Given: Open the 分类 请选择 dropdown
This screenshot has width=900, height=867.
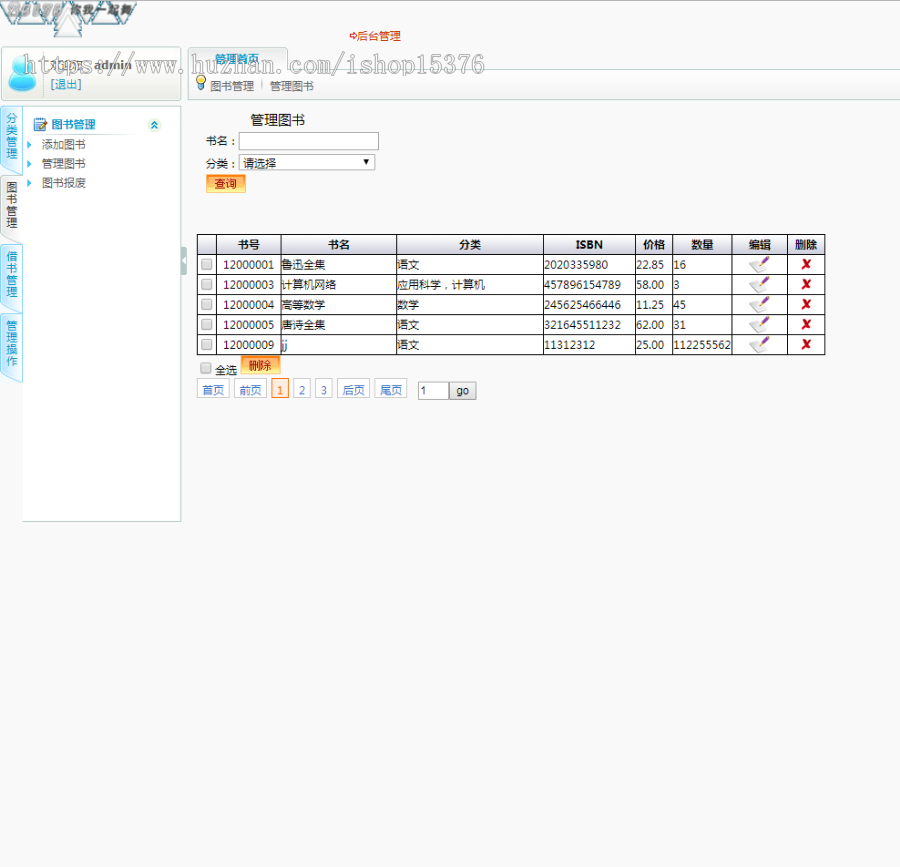Looking at the screenshot, I should click(x=307, y=162).
